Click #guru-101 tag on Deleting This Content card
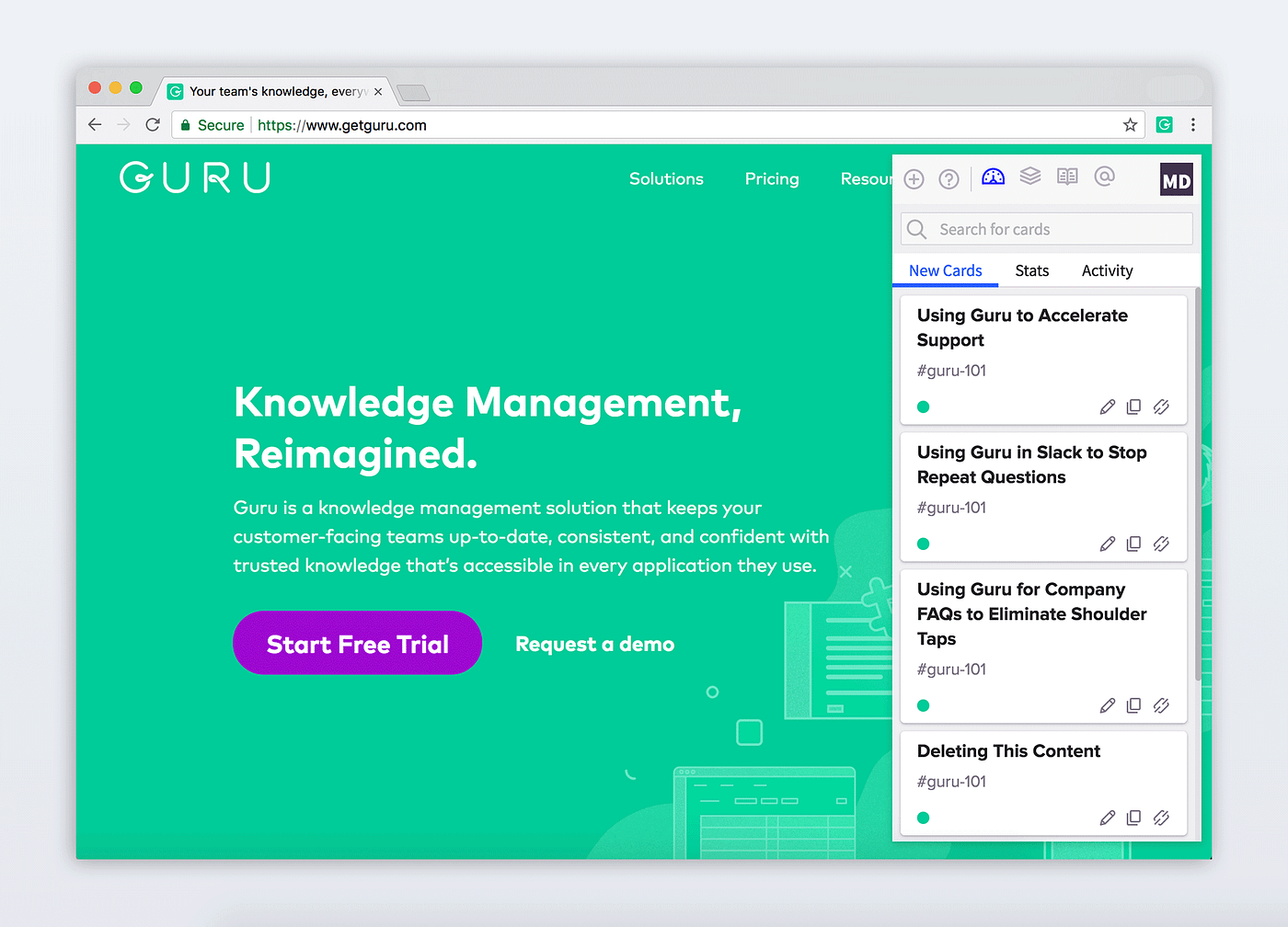Viewport: 1288px width, 927px height. point(951,782)
